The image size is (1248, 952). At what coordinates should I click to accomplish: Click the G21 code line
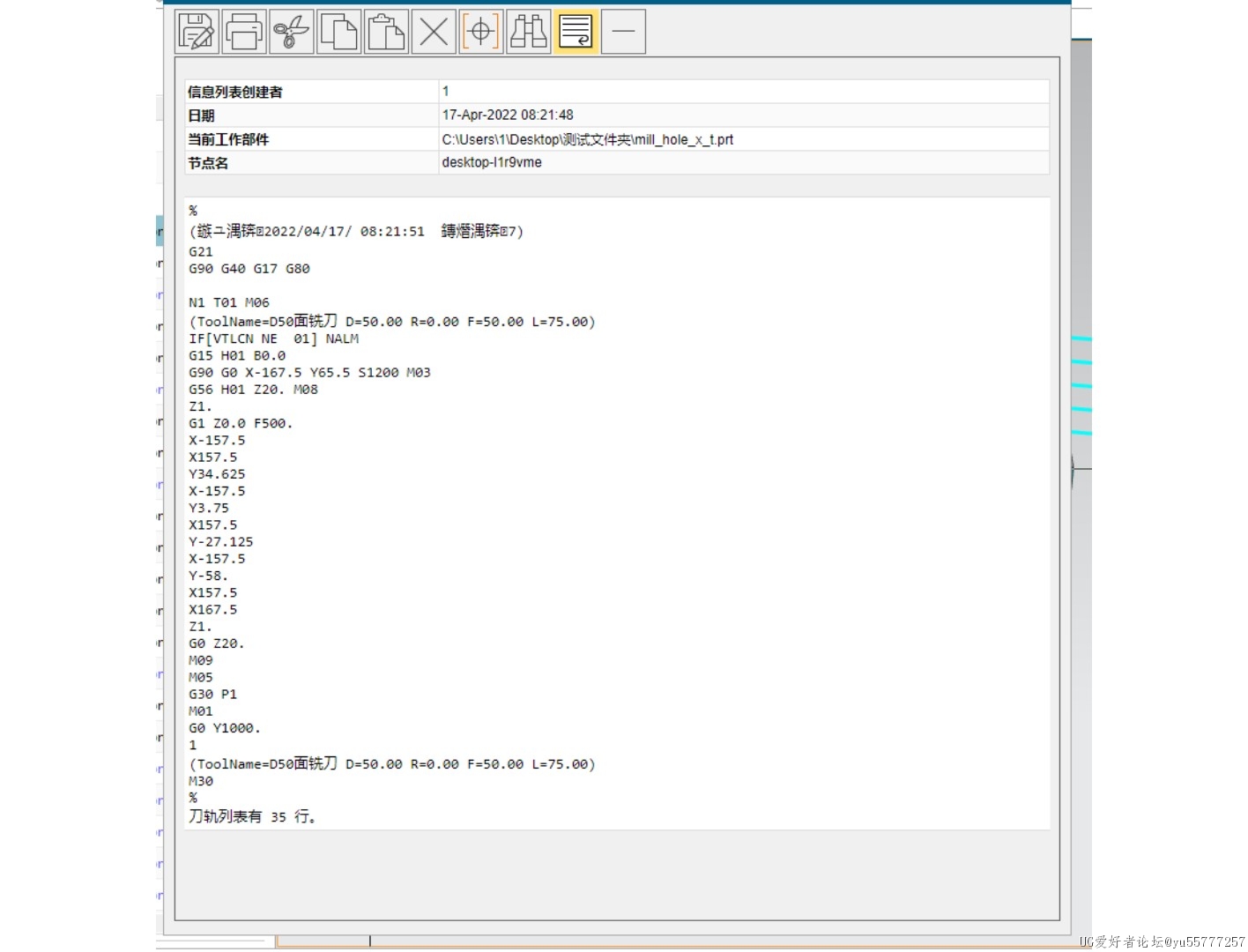(x=201, y=252)
